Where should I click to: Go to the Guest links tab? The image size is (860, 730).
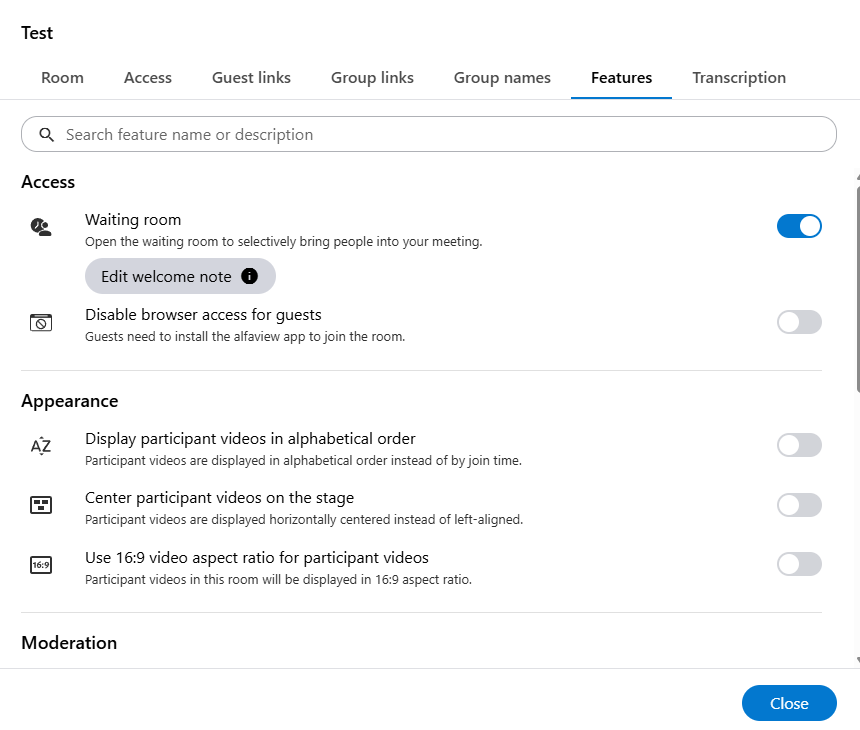pos(251,78)
